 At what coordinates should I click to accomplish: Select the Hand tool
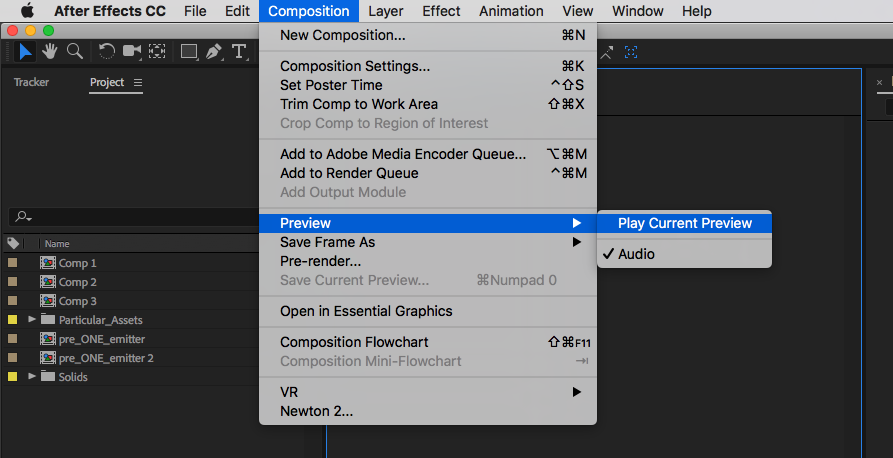pos(50,52)
